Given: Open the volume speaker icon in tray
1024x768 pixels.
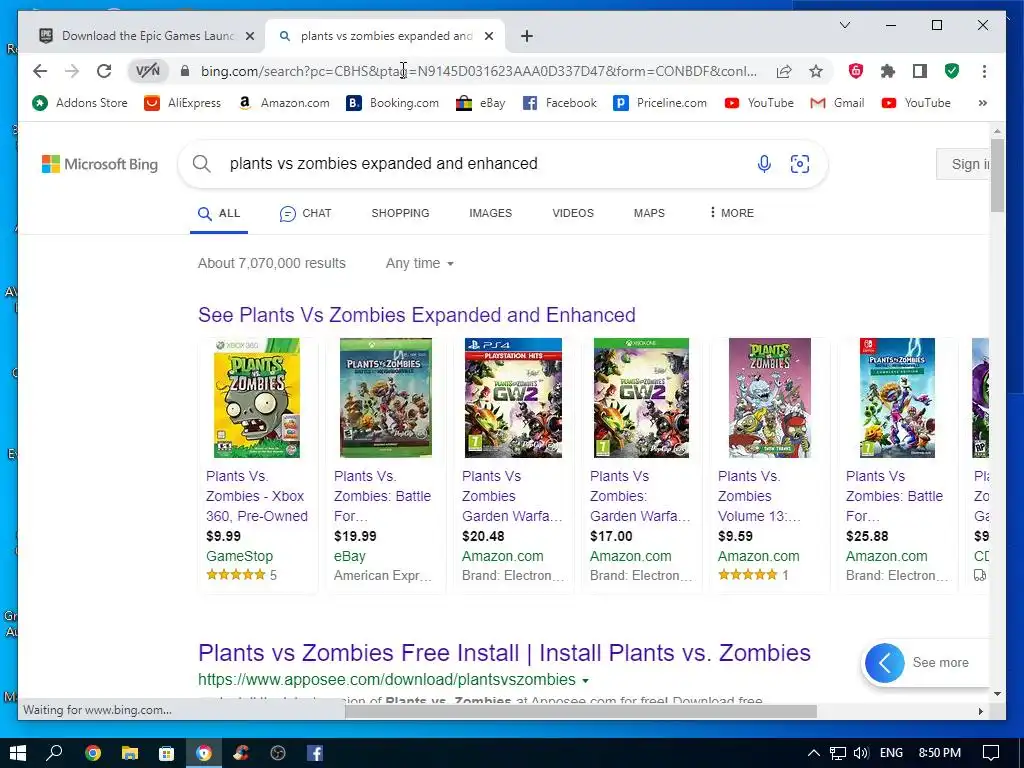Looking at the screenshot, I should [861, 754].
